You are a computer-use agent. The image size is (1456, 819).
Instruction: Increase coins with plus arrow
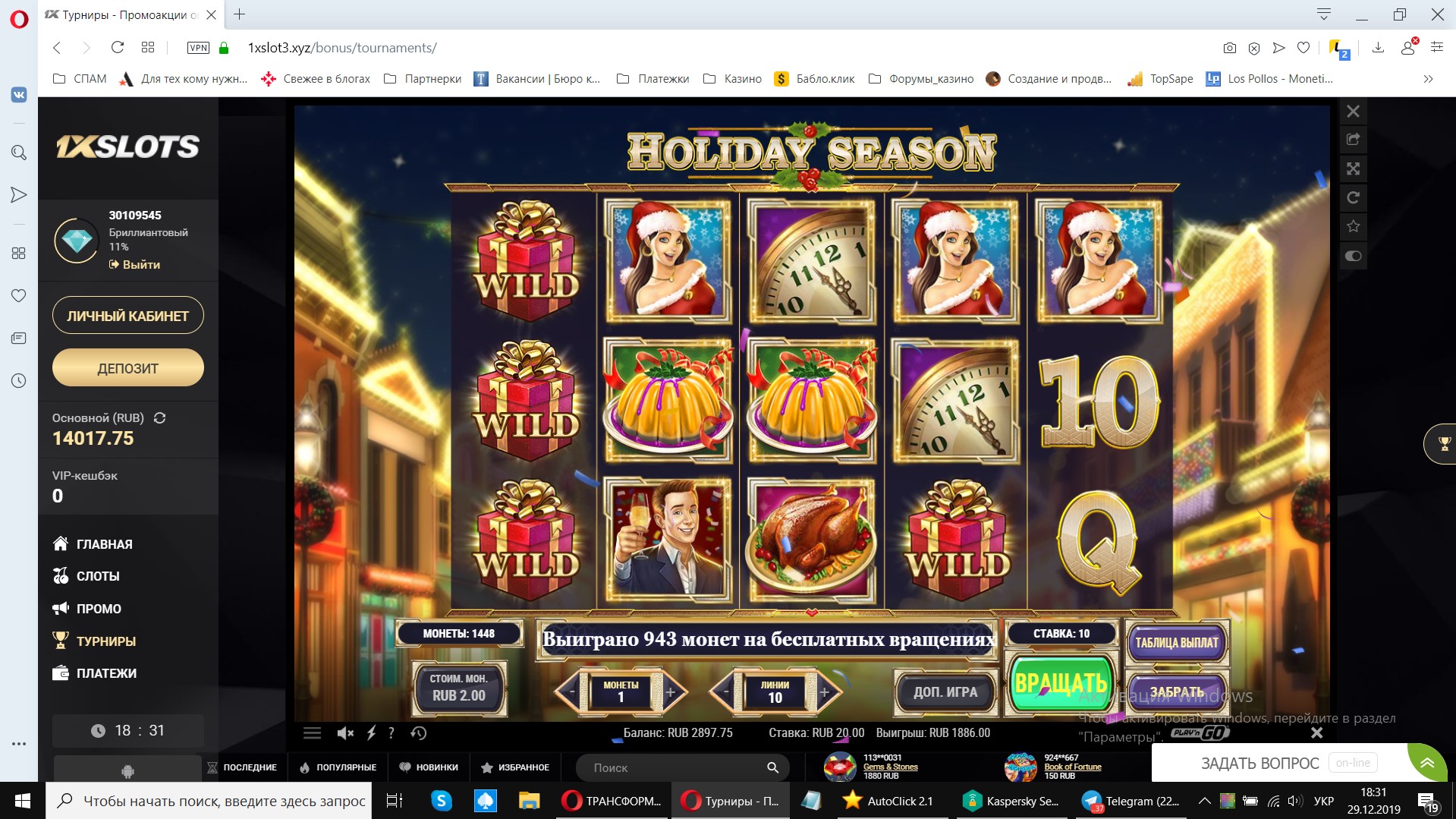[x=671, y=691]
